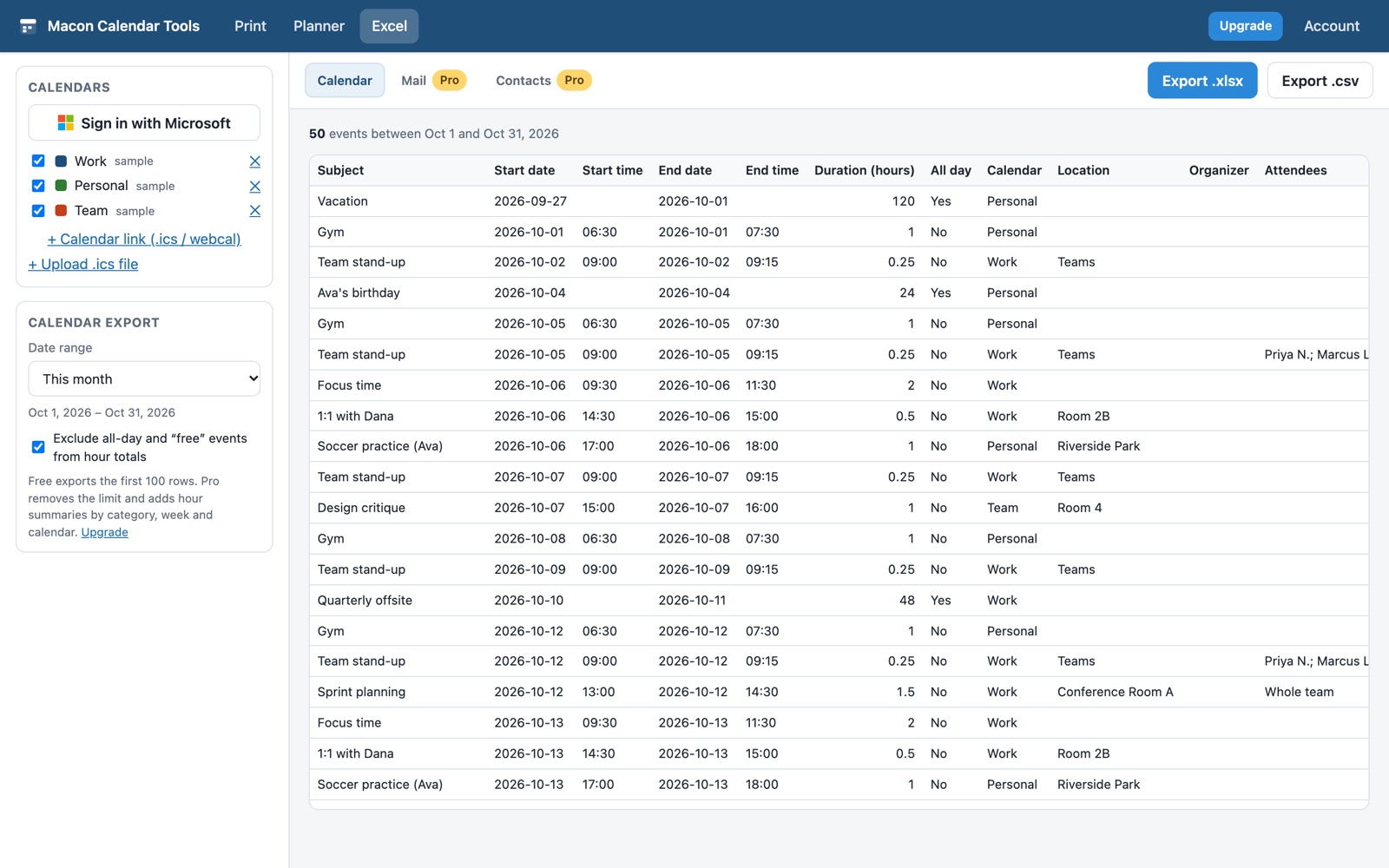Remove the Team sample calendar
The height and width of the screenshot is (868, 1389).
[254, 211]
